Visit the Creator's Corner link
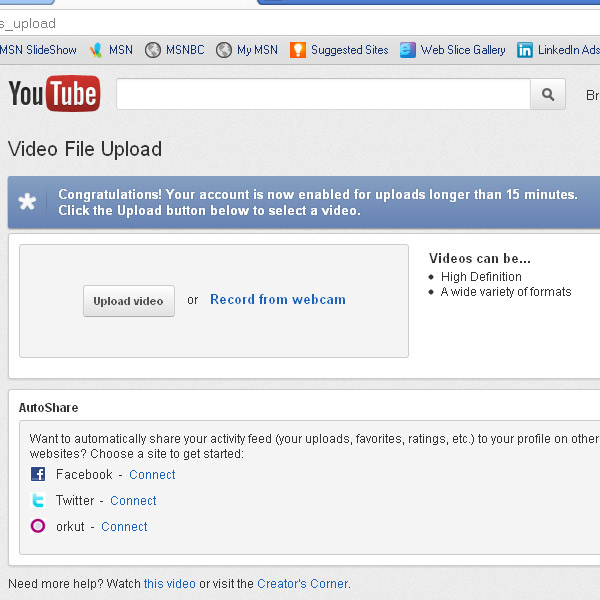600x600 pixels. 302,584
